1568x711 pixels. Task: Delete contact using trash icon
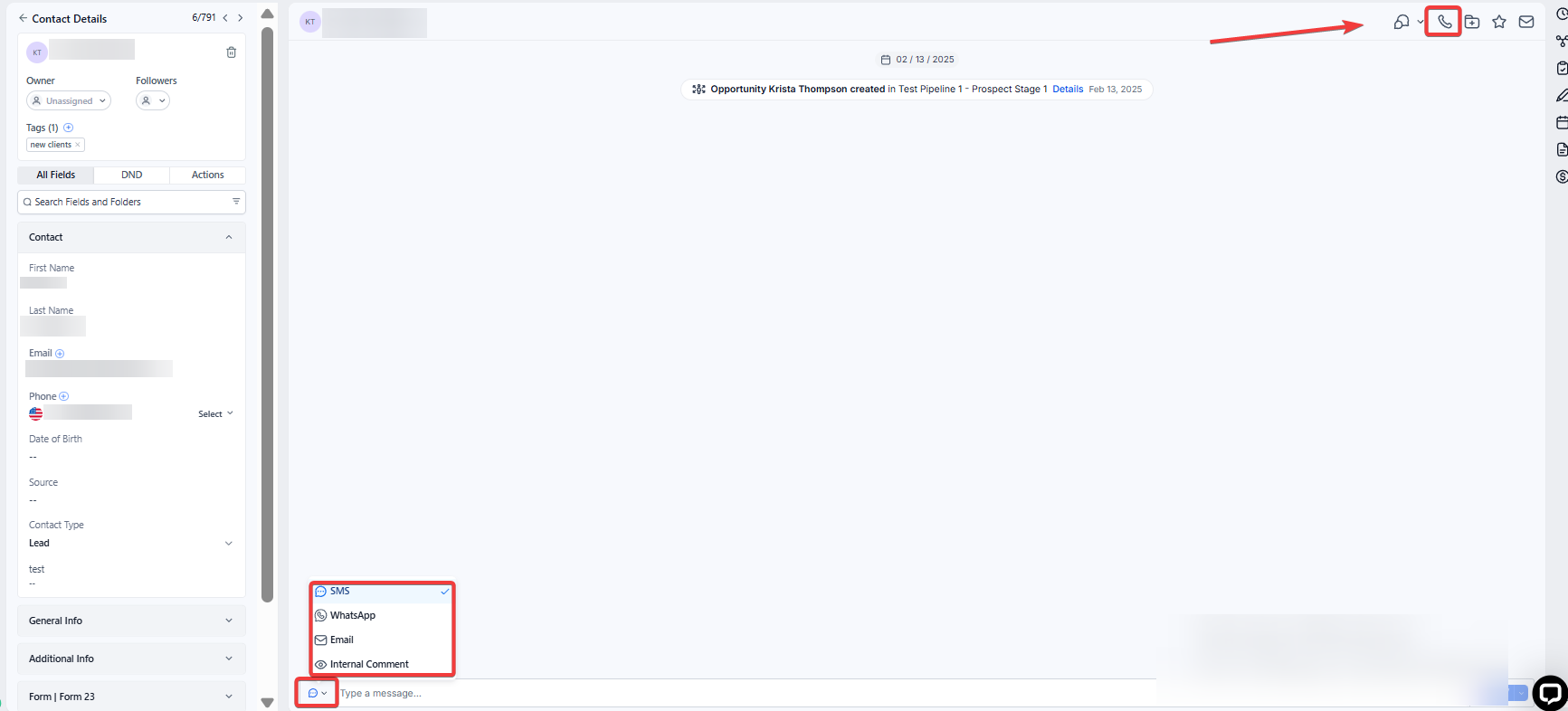pyautogui.click(x=231, y=52)
